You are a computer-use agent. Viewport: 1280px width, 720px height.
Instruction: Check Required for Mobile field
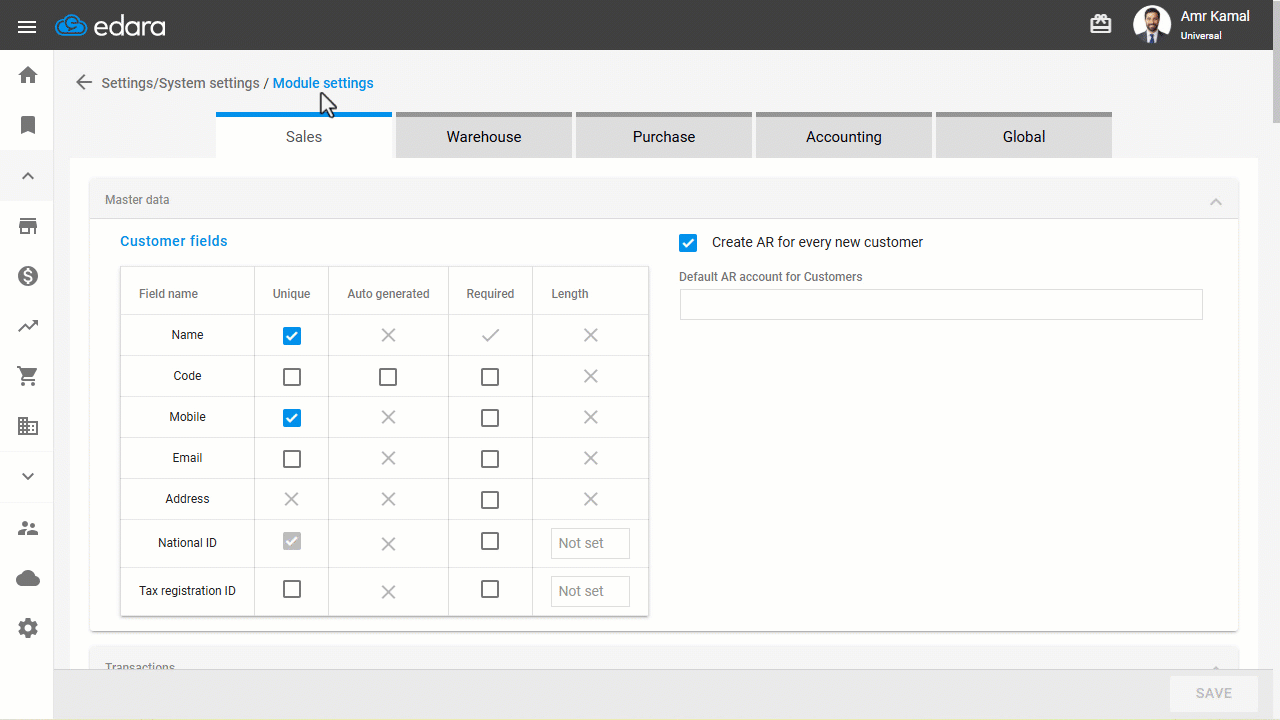point(490,418)
